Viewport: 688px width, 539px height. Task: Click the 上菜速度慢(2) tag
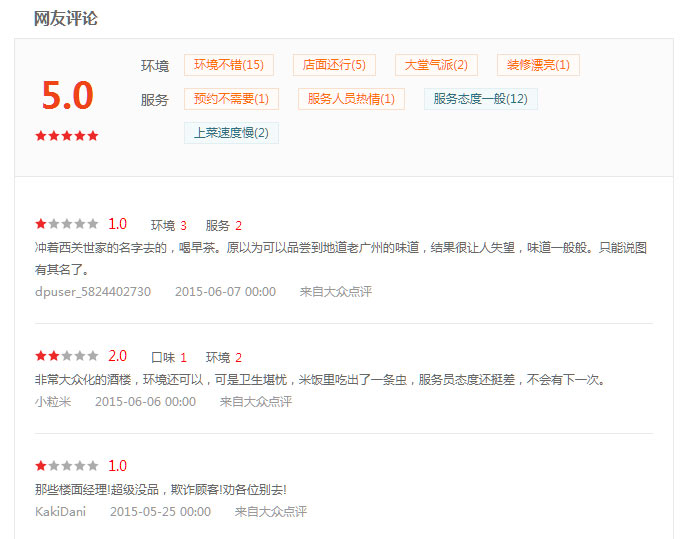tap(231, 133)
